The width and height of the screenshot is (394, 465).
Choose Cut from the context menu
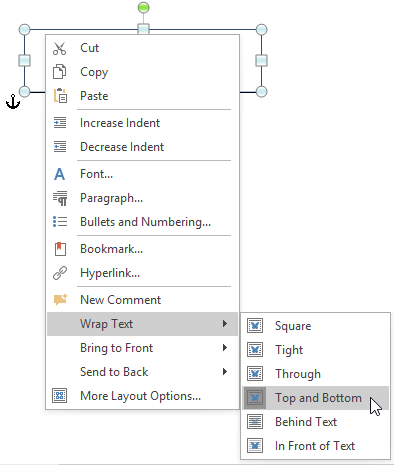coord(142,48)
